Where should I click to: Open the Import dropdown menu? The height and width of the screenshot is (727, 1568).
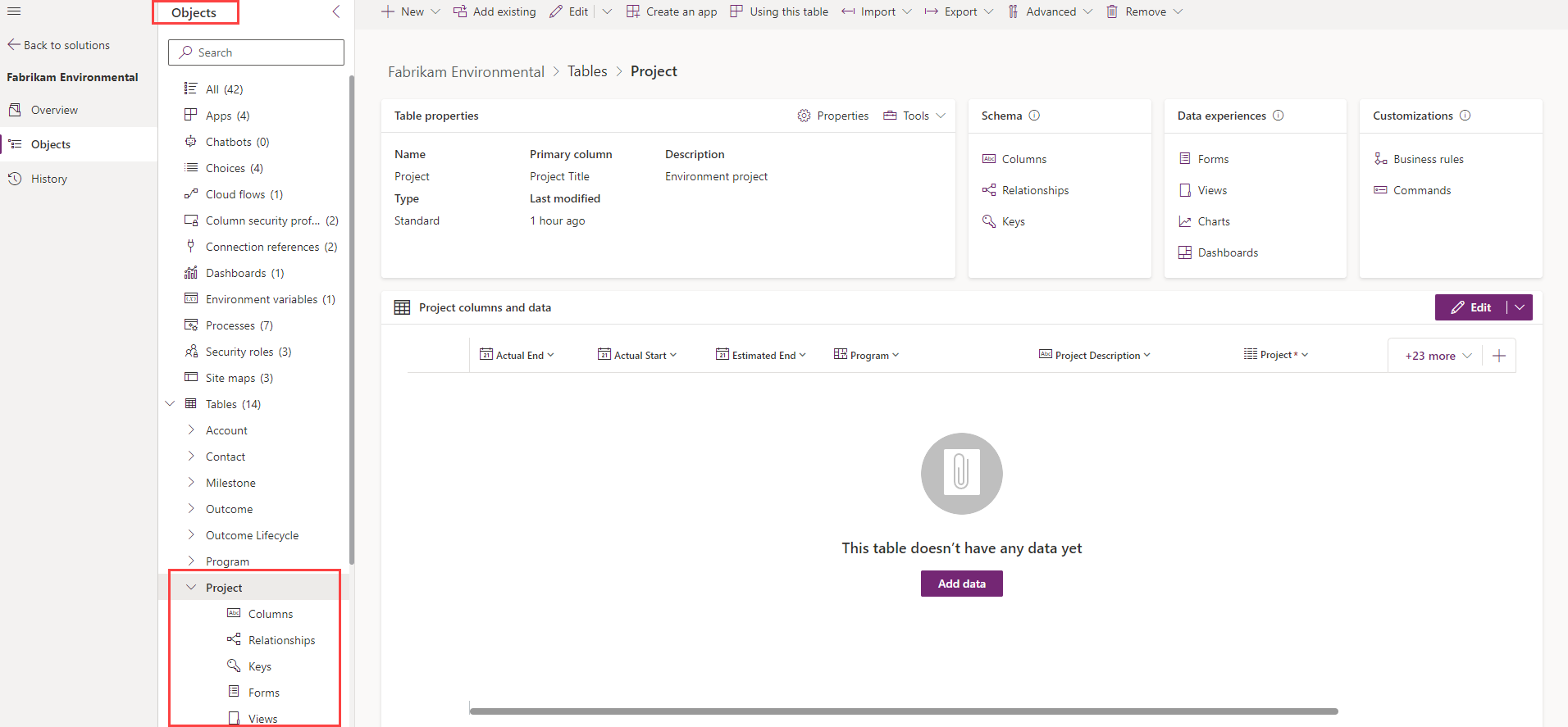(907, 11)
